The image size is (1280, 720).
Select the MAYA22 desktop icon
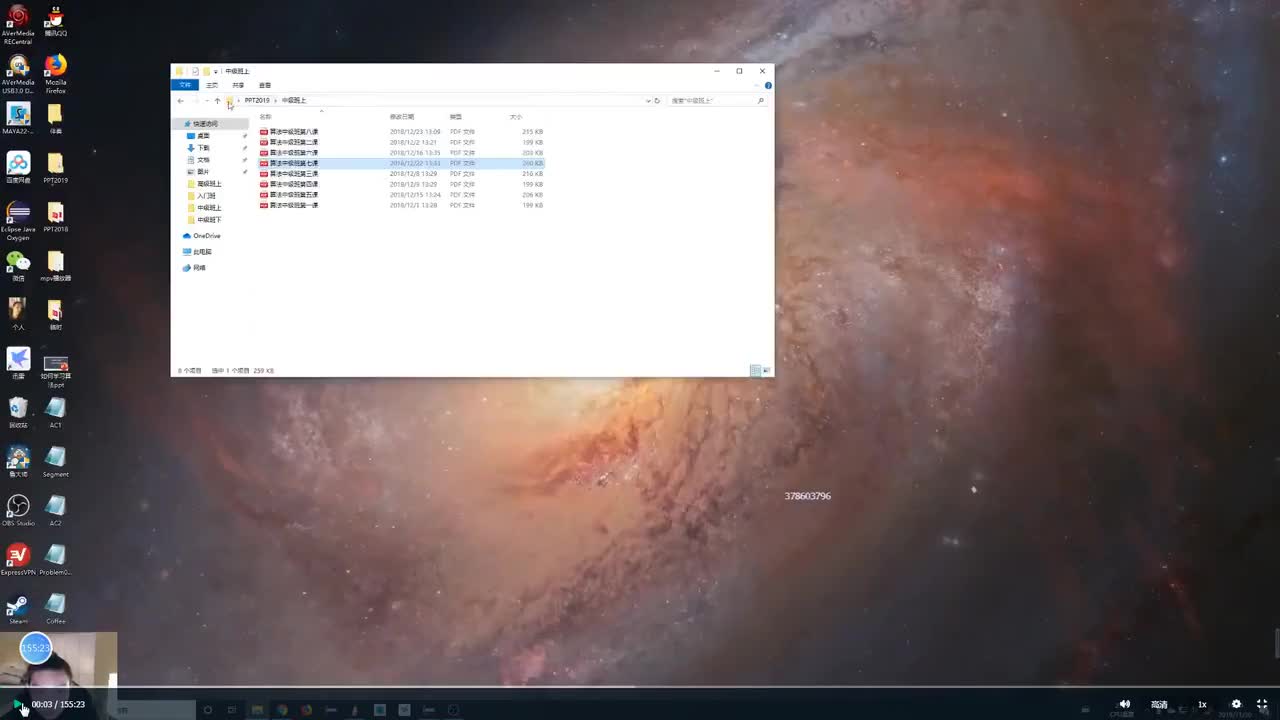18,118
